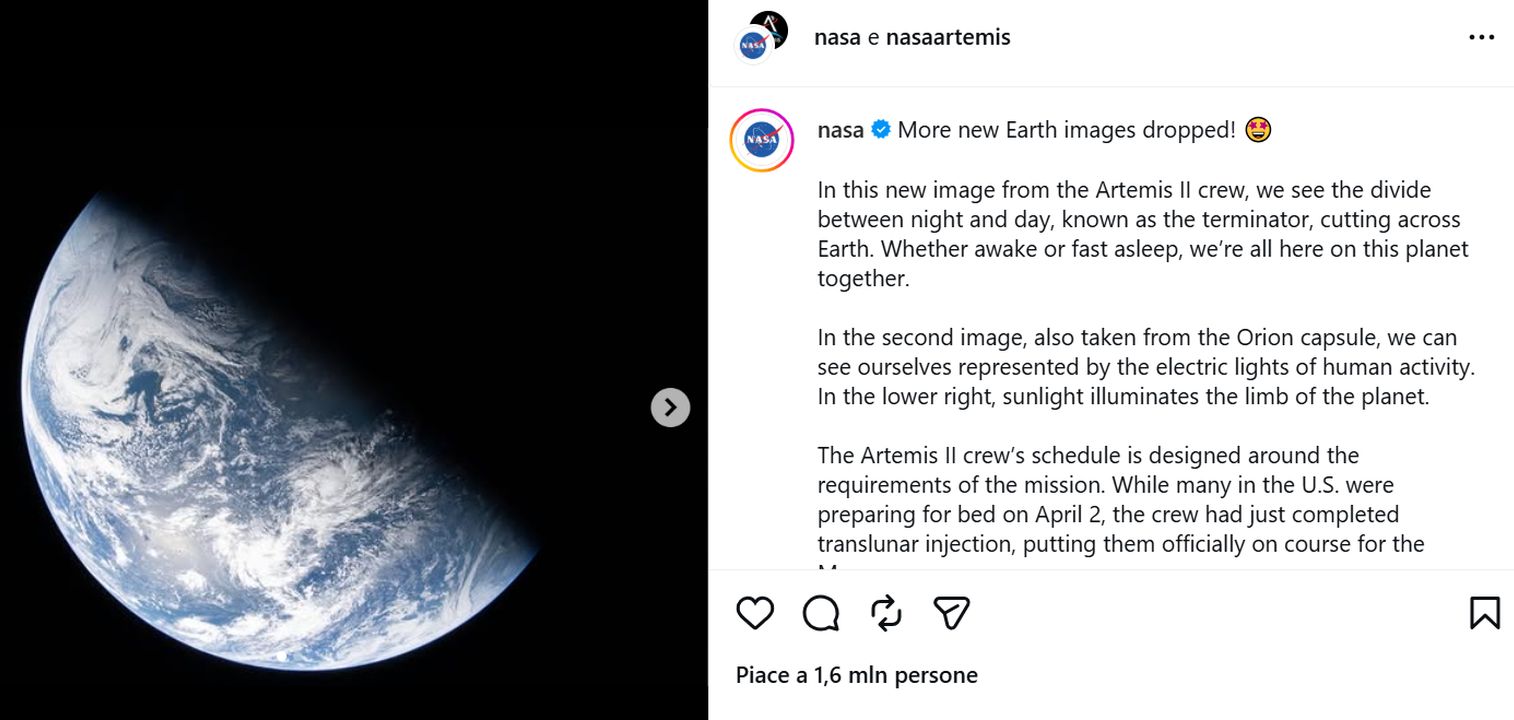1514x720 pixels.
Task: Repost using the circular arrows icon
Action: point(886,613)
